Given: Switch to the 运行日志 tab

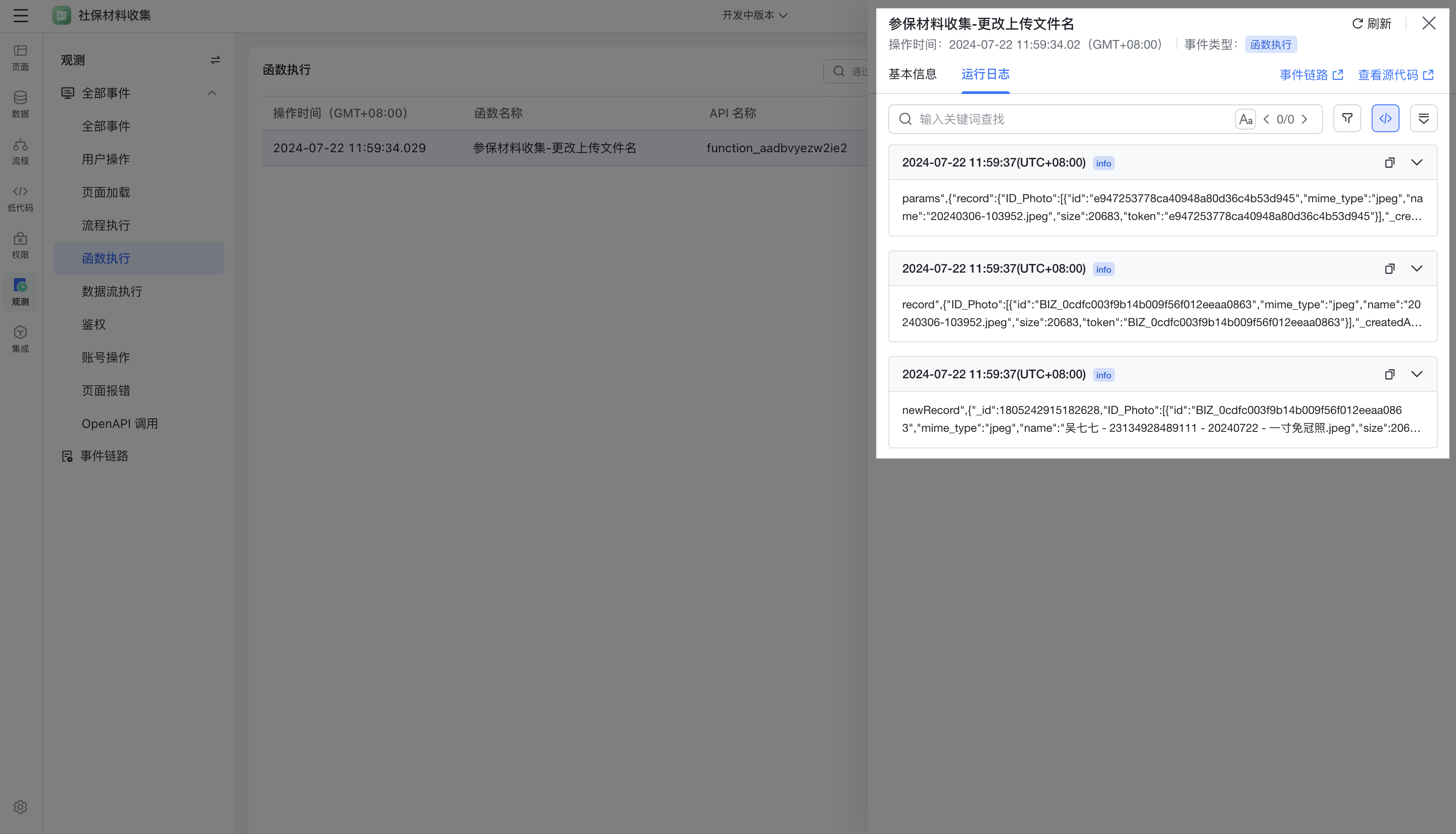Looking at the screenshot, I should (x=985, y=74).
